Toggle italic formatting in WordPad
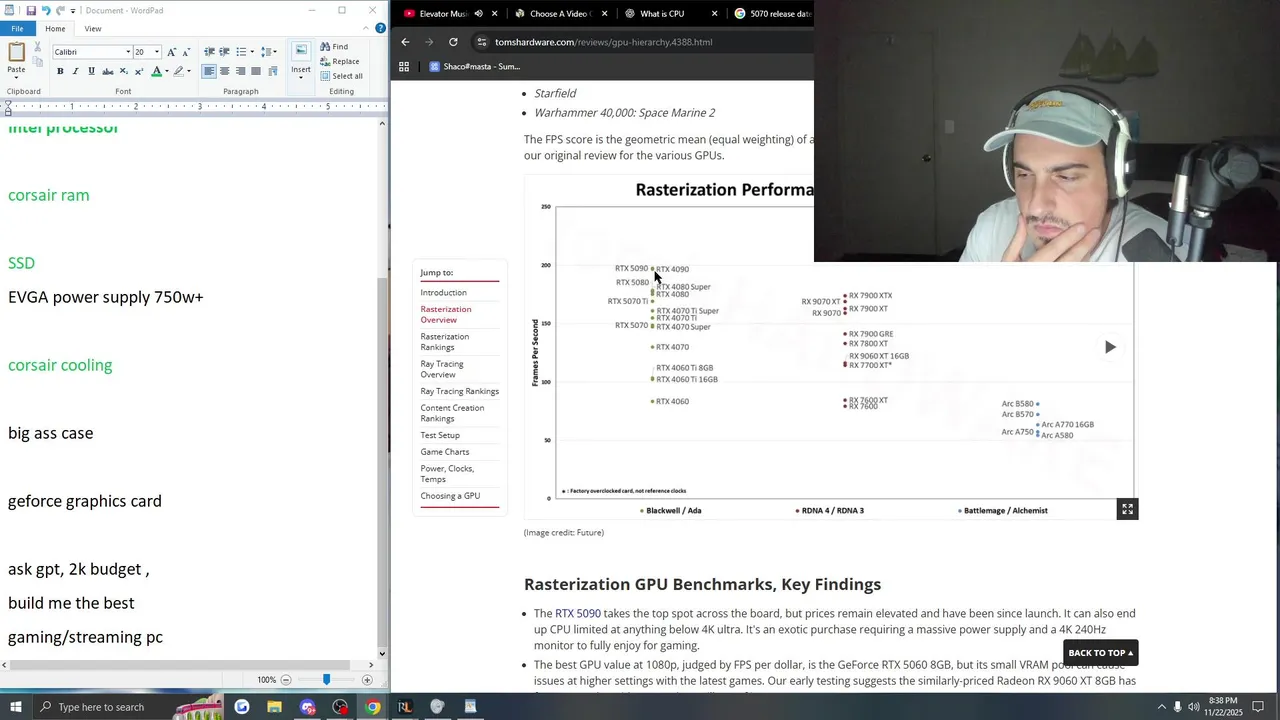 tap(76, 71)
